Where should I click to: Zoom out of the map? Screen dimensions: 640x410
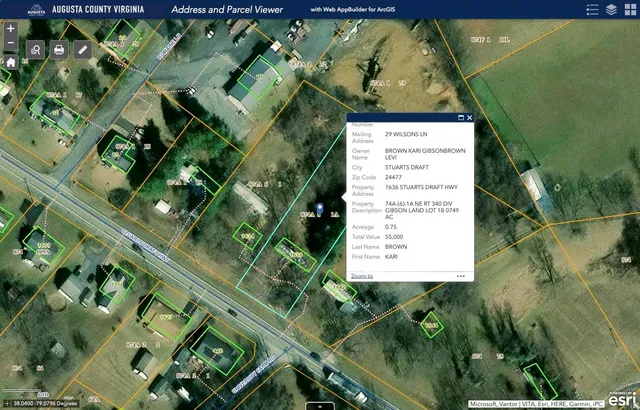pyautogui.click(x=10, y=44)
